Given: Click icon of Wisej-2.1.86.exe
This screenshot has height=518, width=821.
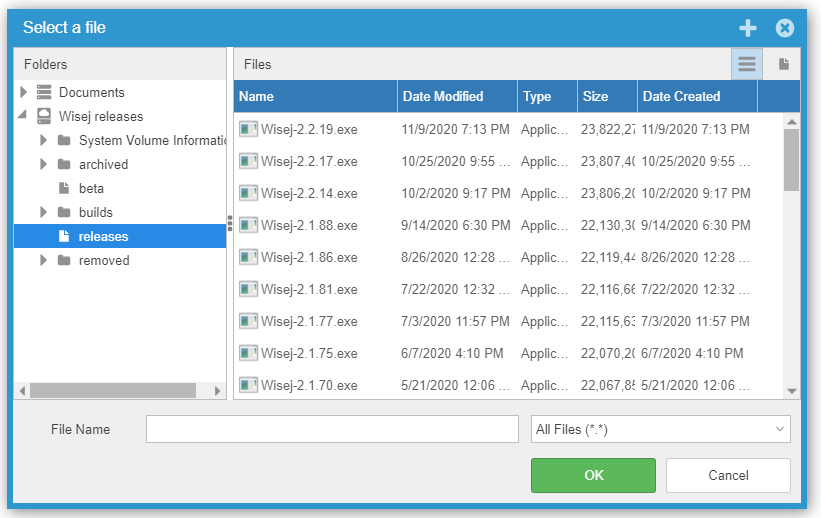Looking at the screenshot, I should 248,257.
